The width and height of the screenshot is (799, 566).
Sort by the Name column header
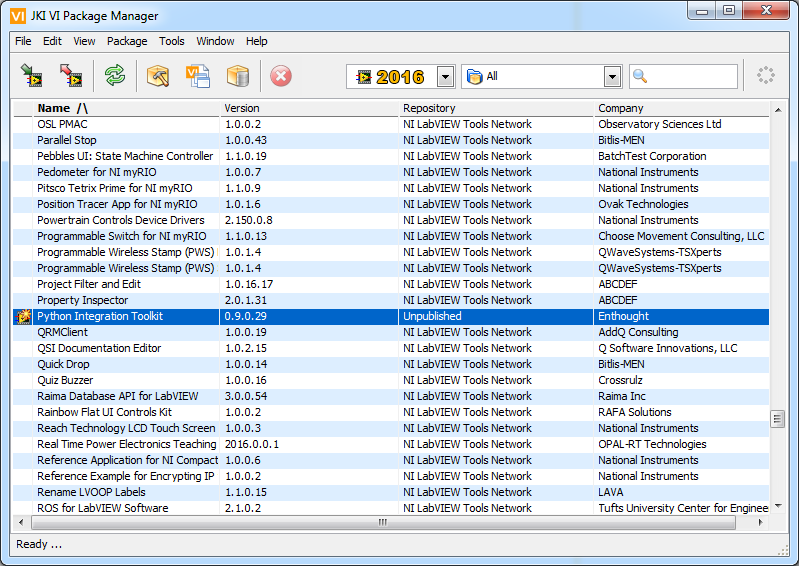(x=126, y=108)
